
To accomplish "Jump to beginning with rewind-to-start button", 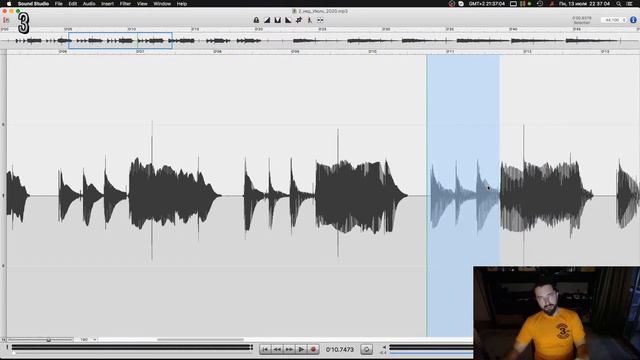I will (x=265, y=349).
